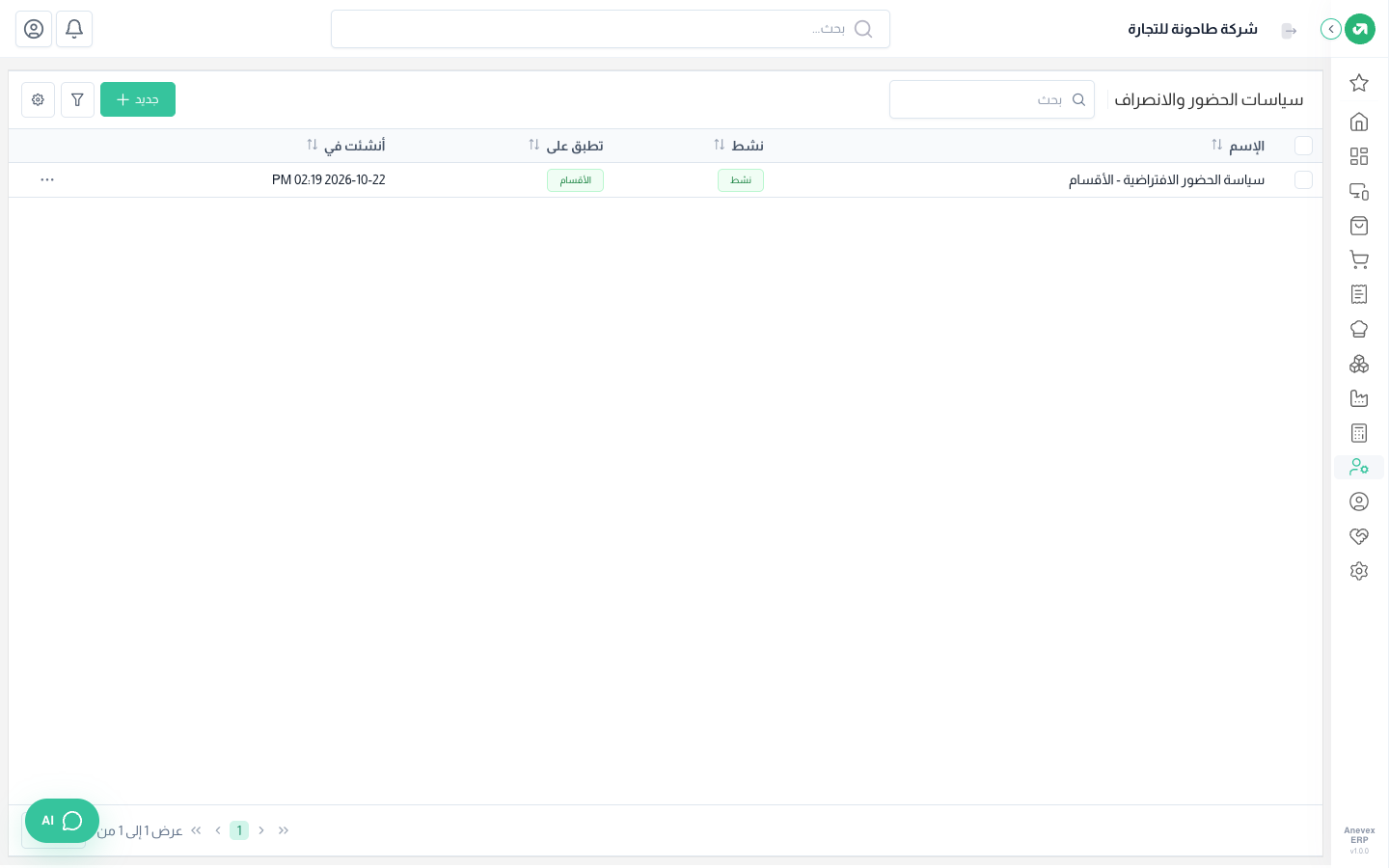This screenshot has width=1389, height=868.
Task: Toggle the select-all checkbox in table header
Action: [x=1303, y=146]
